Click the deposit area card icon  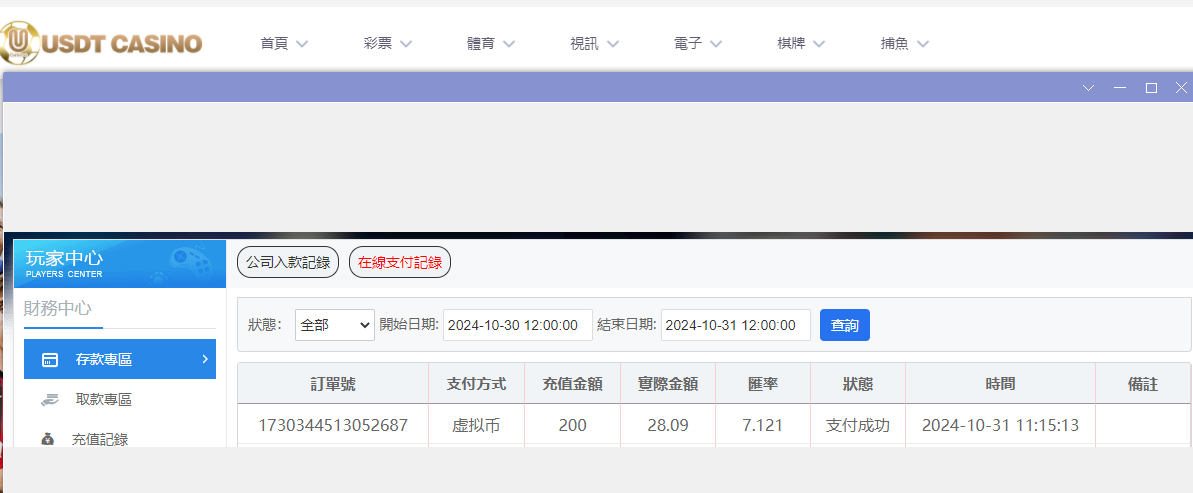click(50, 360)
